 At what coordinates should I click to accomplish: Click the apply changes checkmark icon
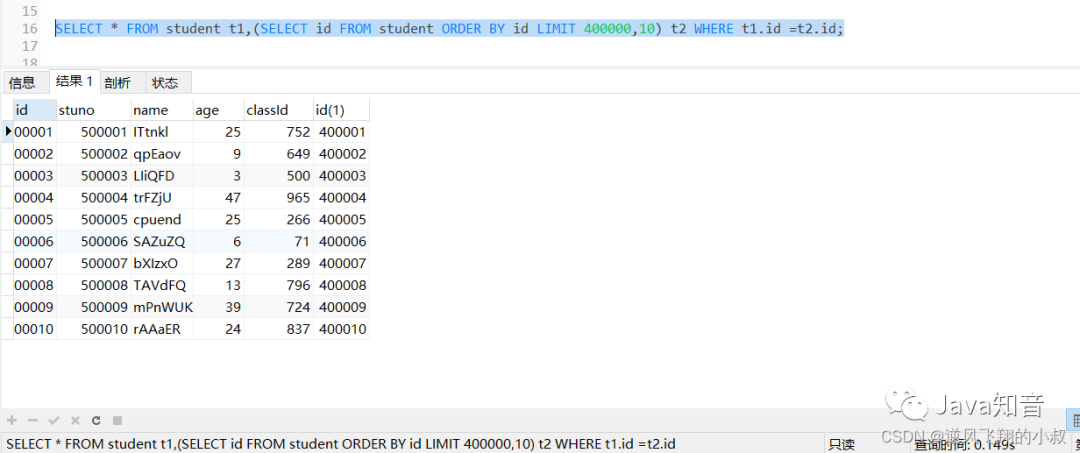[x=54, y=420]
